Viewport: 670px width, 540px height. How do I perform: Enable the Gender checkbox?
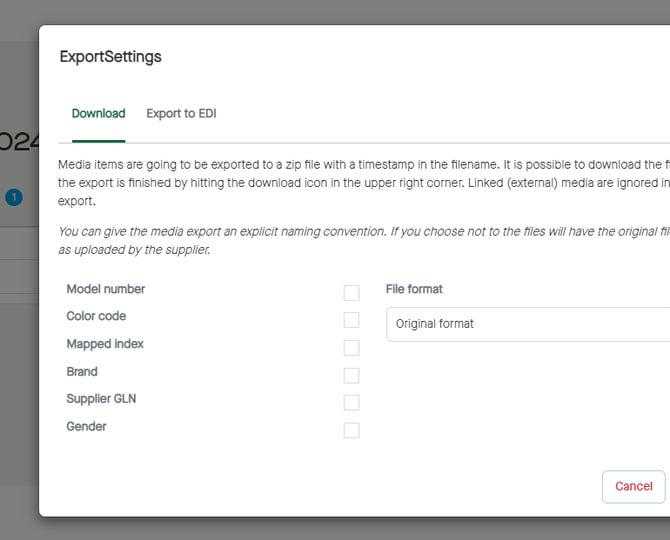(x=351, y=430)
